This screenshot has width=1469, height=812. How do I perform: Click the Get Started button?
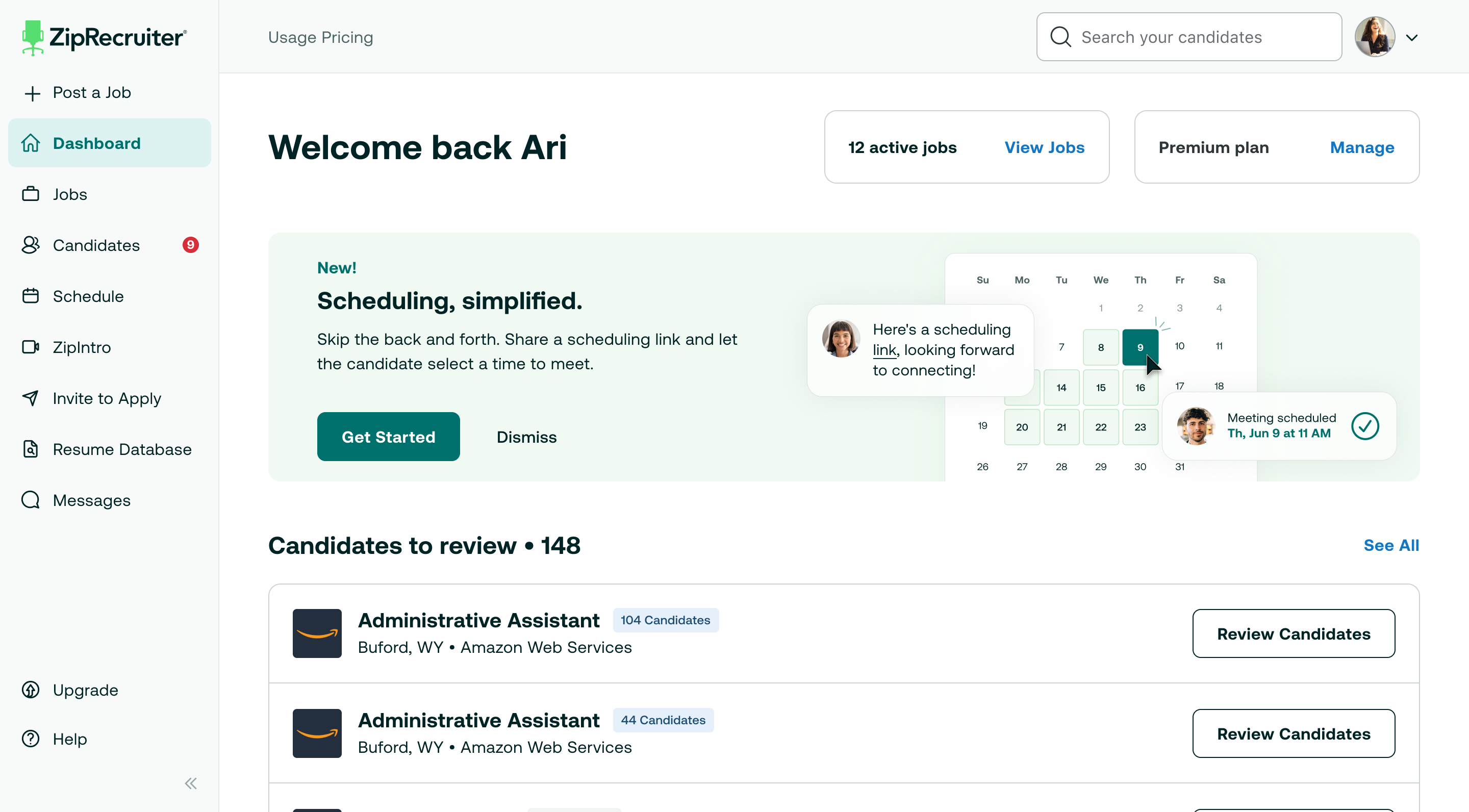[388, 437]
